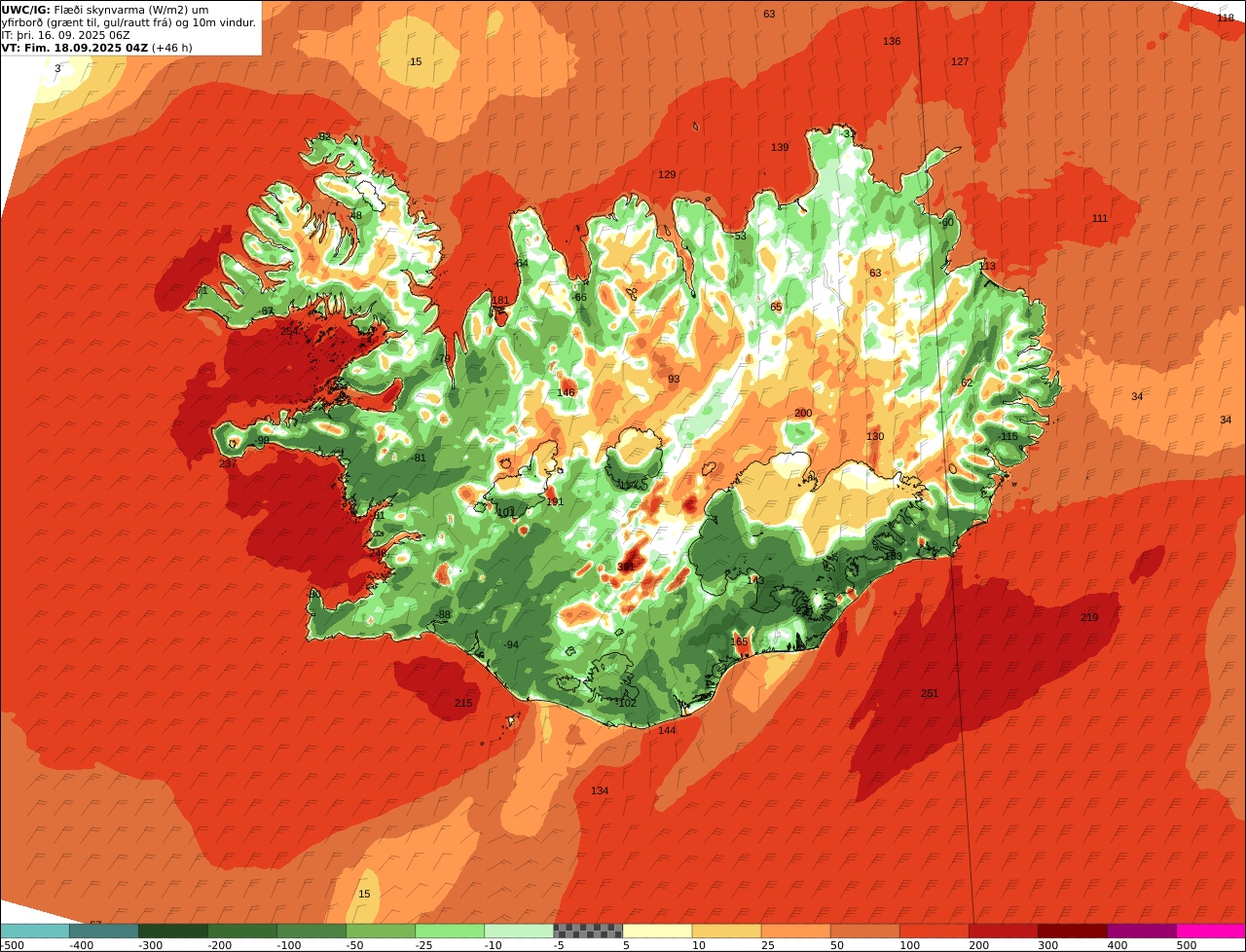
Task: Click the '93' value in central Iceland
Action: coord(674,379)
